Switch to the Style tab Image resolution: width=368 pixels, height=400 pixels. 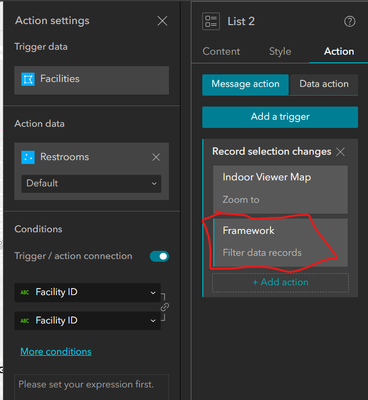coord(280,51)
